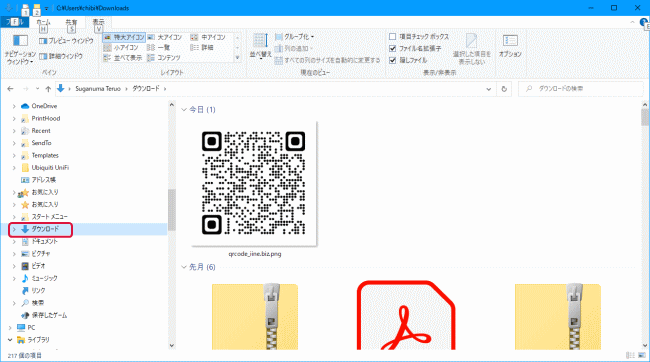This screenshot has height=362, width=650.
Task: Go forward with the Forward arrow
Action: click(x=26, y=89)
